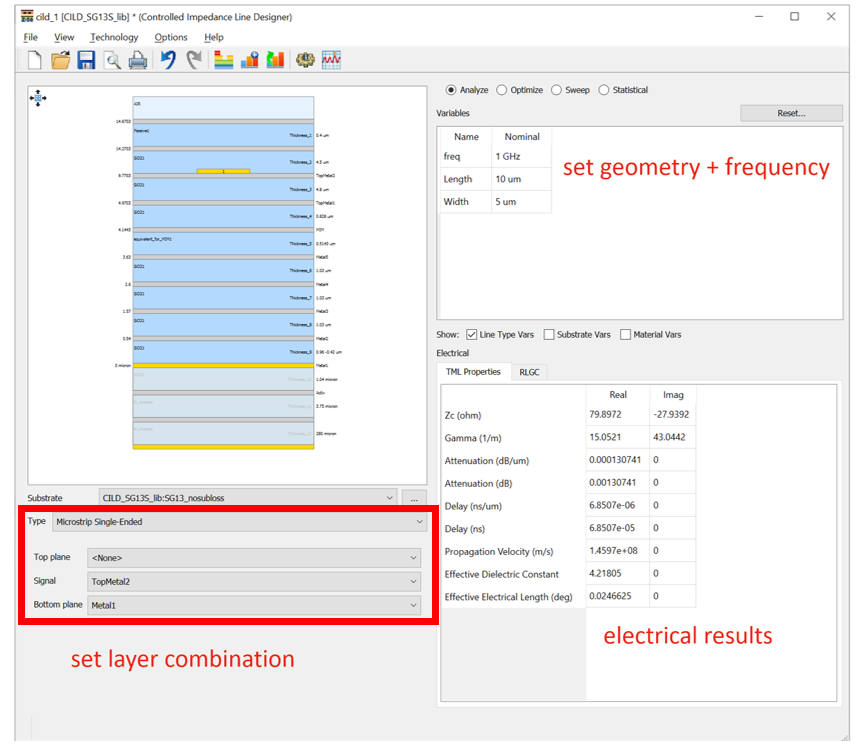Click the red waveform plot icon
Screen dimensions: 859x747
[x=331, y=60]
